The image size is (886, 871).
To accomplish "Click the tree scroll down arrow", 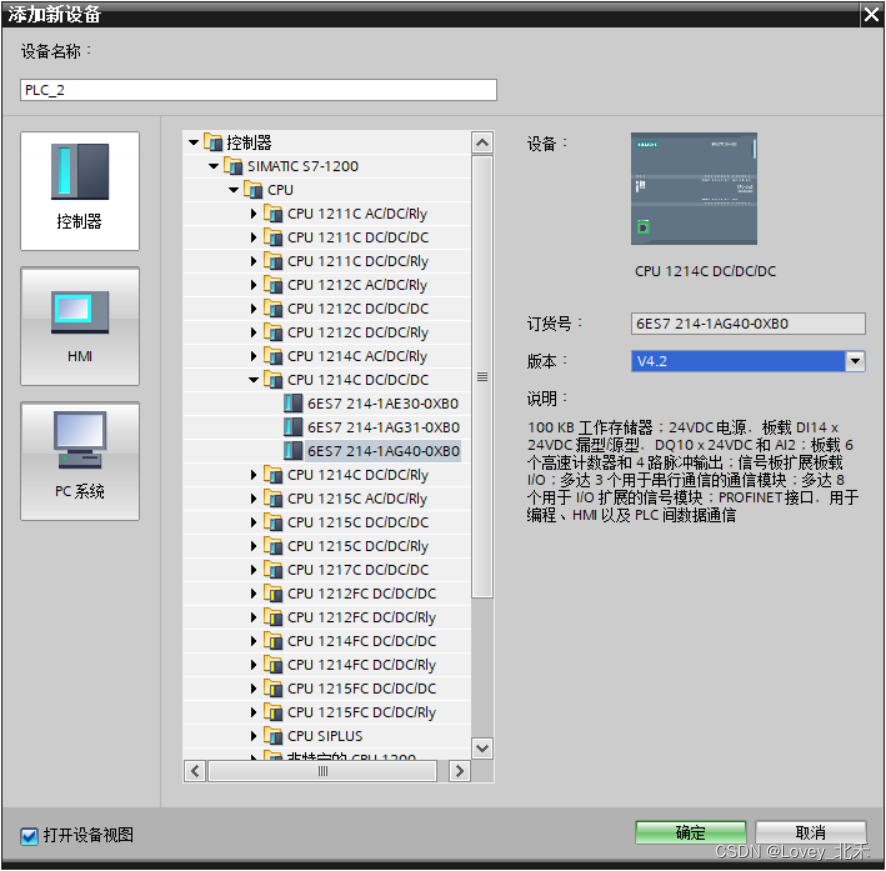I will [x=482, y=749].
